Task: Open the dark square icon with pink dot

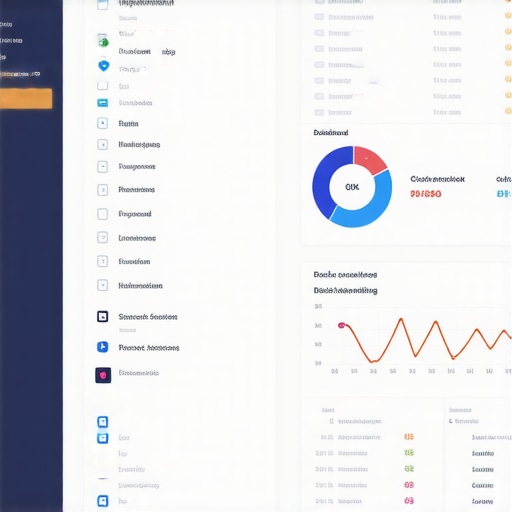Action: pyautogui.click(x=103, y=375)
